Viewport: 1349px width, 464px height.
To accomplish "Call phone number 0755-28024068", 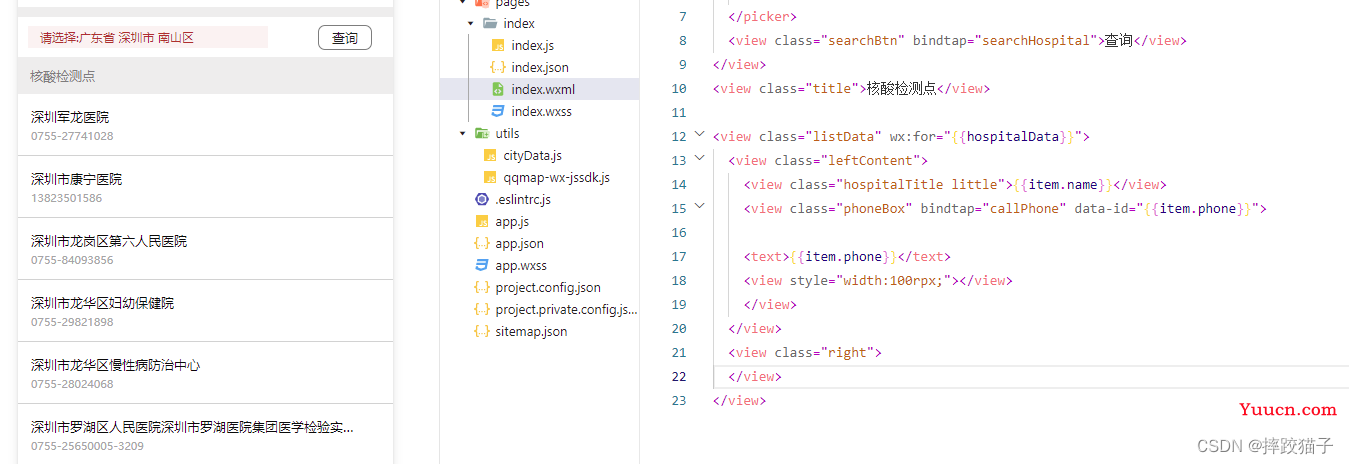I will [72, 384].
